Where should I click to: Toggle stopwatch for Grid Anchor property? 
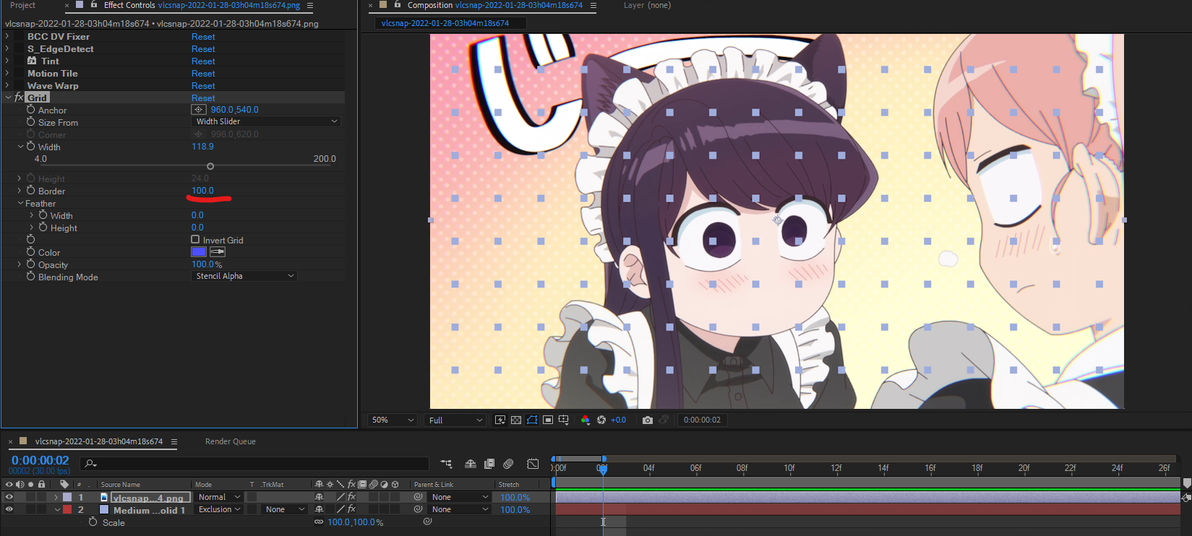click(31, 109)
